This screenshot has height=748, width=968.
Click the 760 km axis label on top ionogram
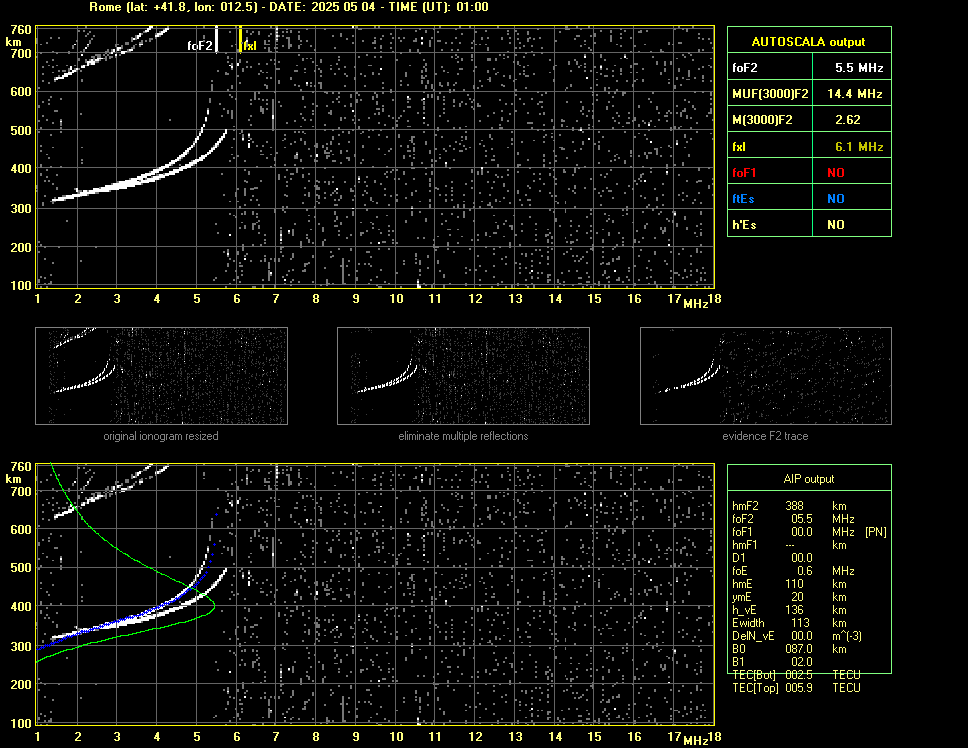(x=20, y=30)
